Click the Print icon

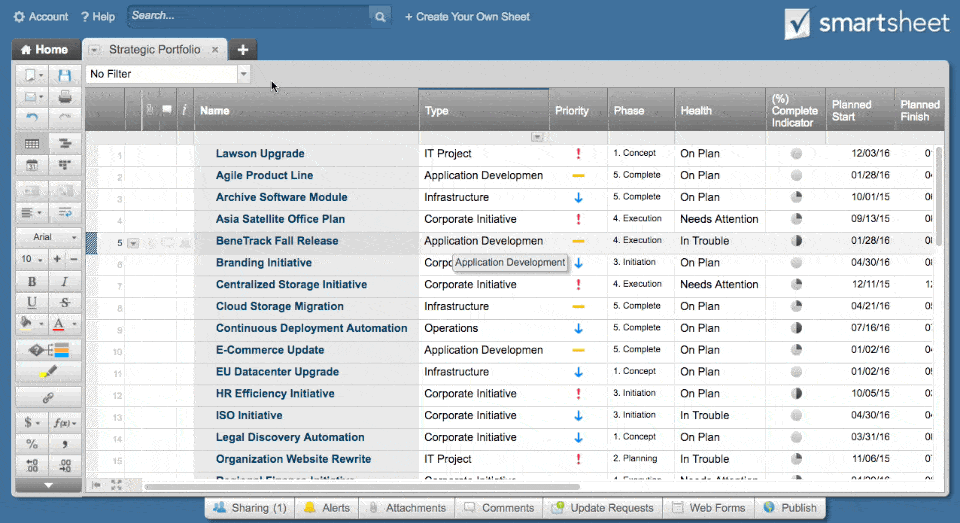pos(65,97)
